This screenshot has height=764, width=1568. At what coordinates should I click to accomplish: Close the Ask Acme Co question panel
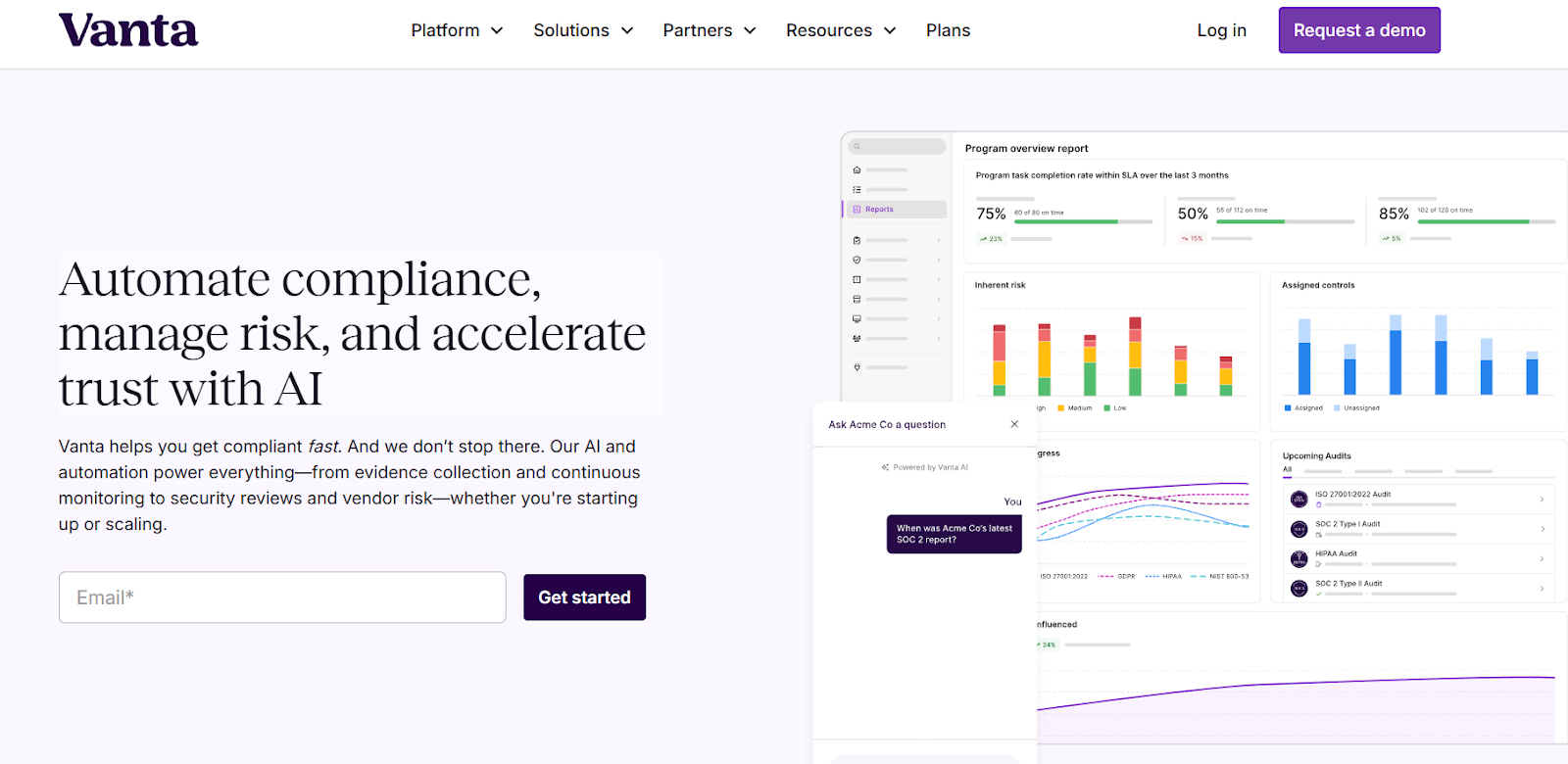tap(1014, 424)
